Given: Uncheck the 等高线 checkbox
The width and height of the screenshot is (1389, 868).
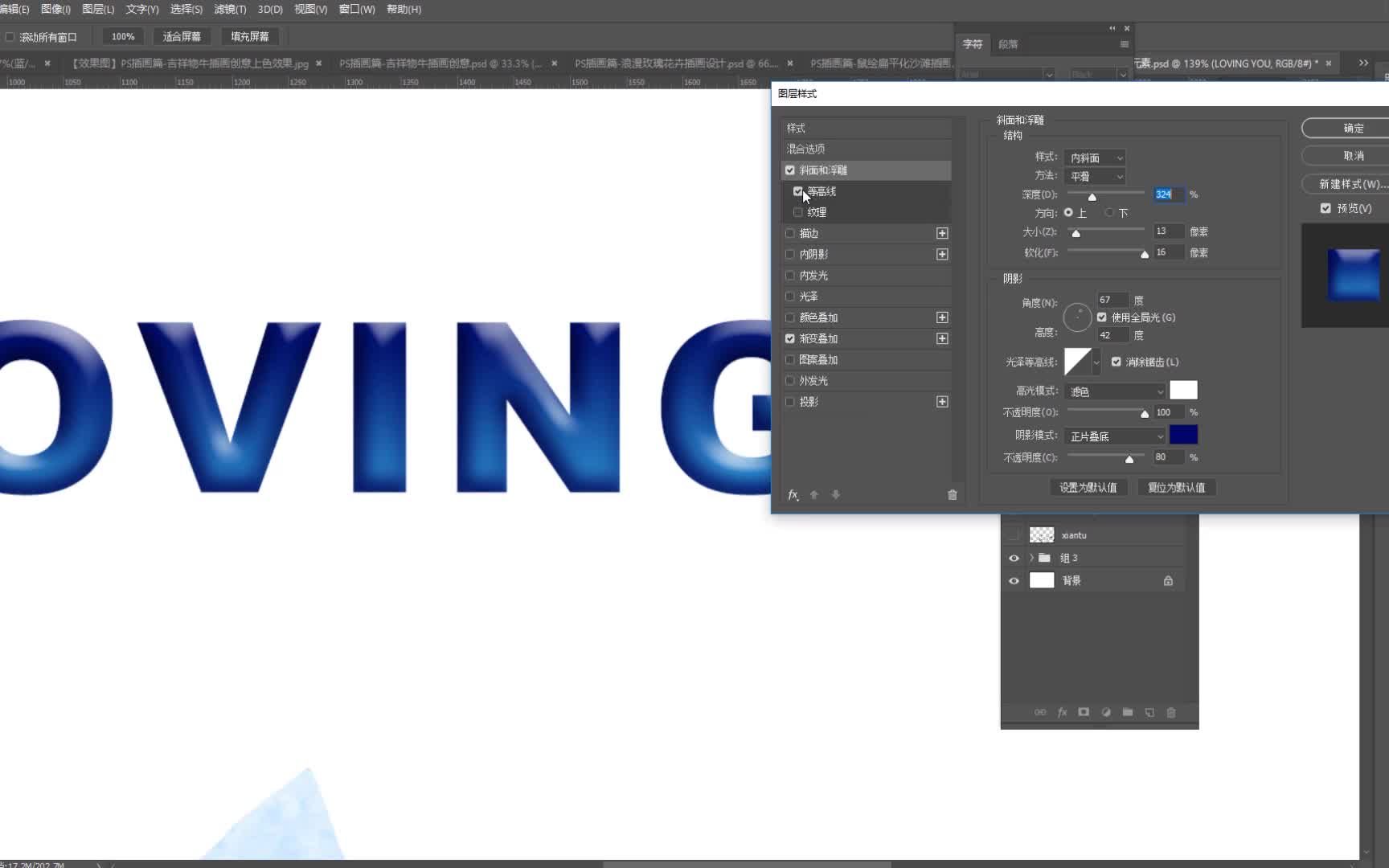Looking at the screenshot, I should point(798,191).
